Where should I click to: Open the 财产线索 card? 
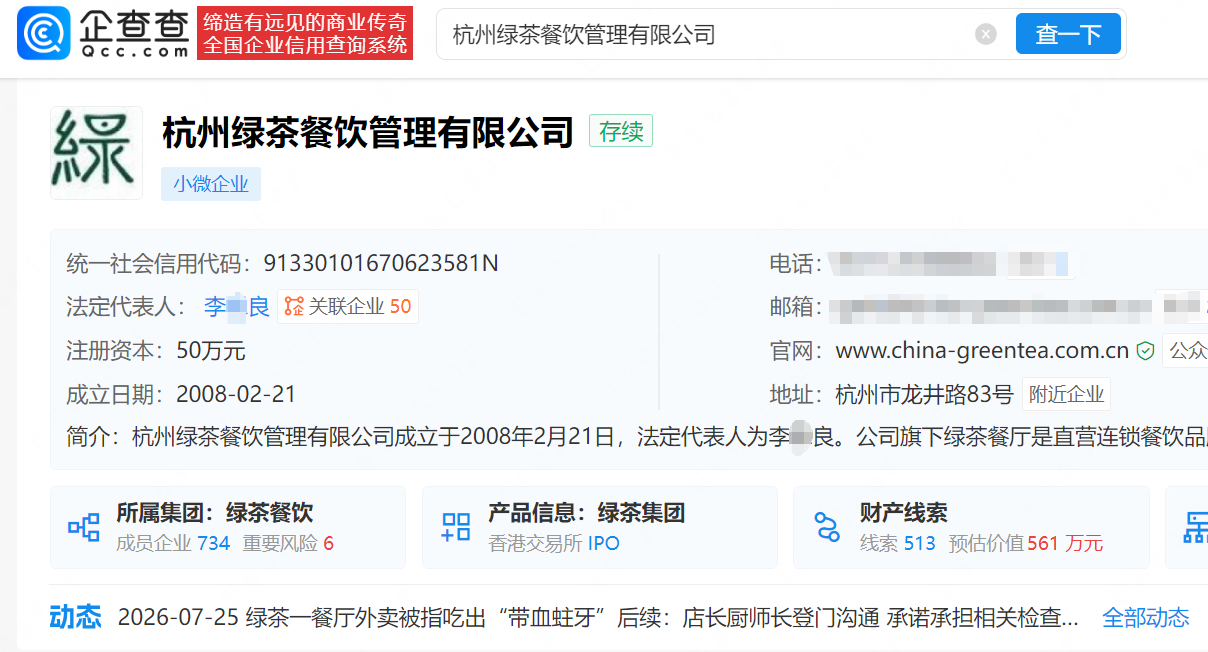point(972,527)
